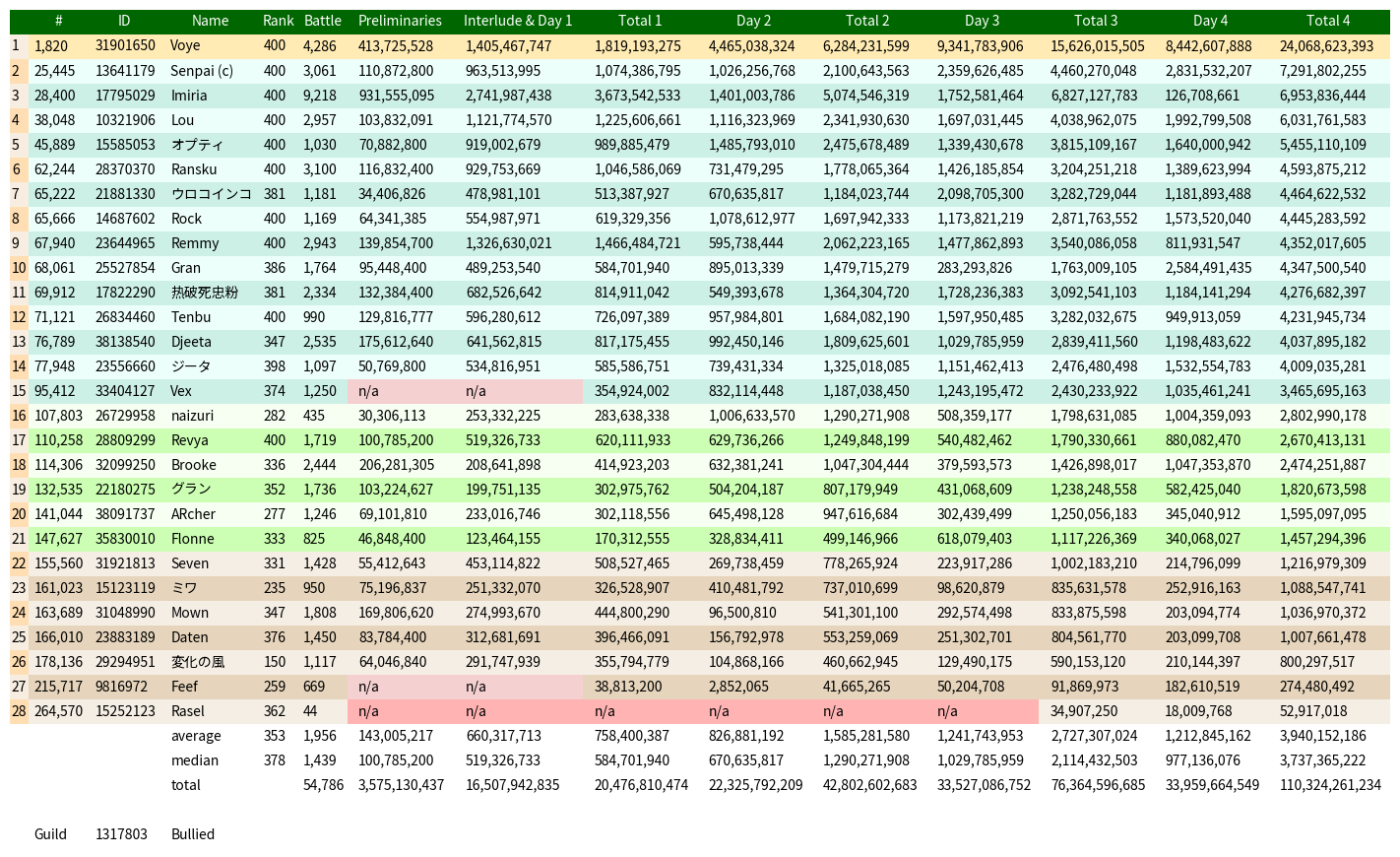Select the "Guild" label cell
Image resolution: width=1400 pixels, height=857 pixels.
[x=50, y=834]
